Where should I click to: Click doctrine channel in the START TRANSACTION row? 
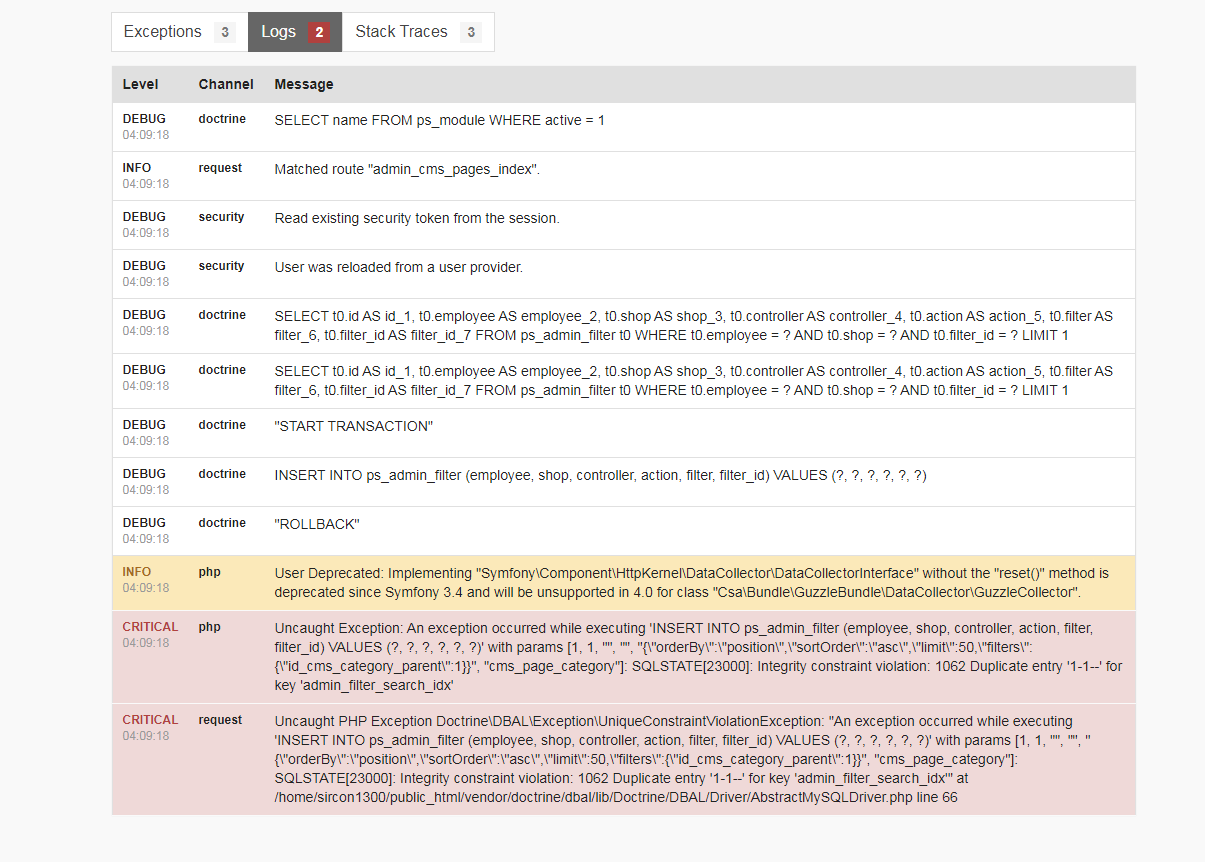click(x=222, y=425)
